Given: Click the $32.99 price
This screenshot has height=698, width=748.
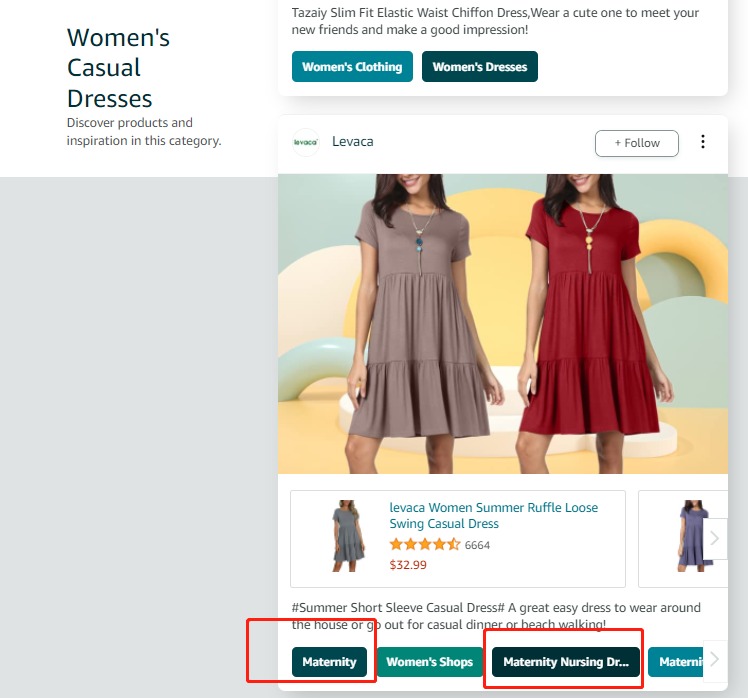Looking at the screenshot, I should [x=408, y=565].
